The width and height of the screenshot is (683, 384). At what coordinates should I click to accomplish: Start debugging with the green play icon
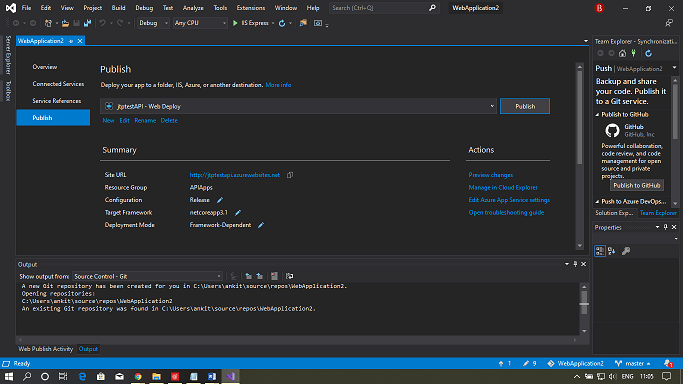click(x=235, y=23)
